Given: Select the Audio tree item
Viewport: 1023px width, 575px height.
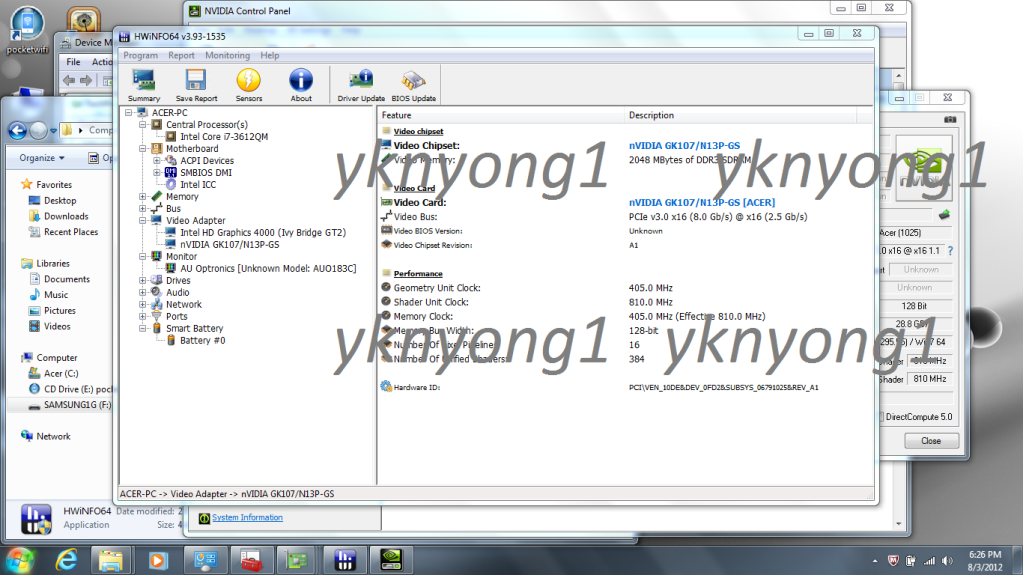Looking at the screenshot, I should [177, 292].
